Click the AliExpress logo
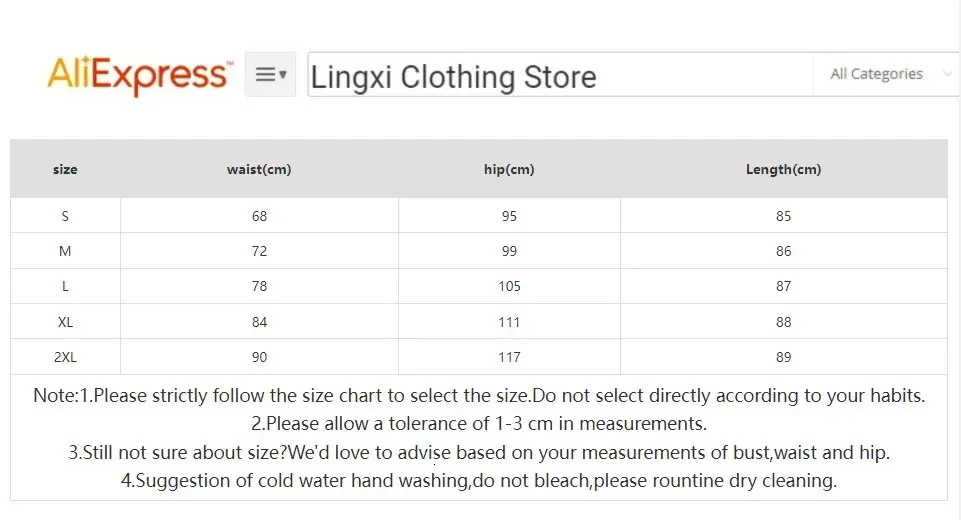The image size is (961, 520). 138,75
